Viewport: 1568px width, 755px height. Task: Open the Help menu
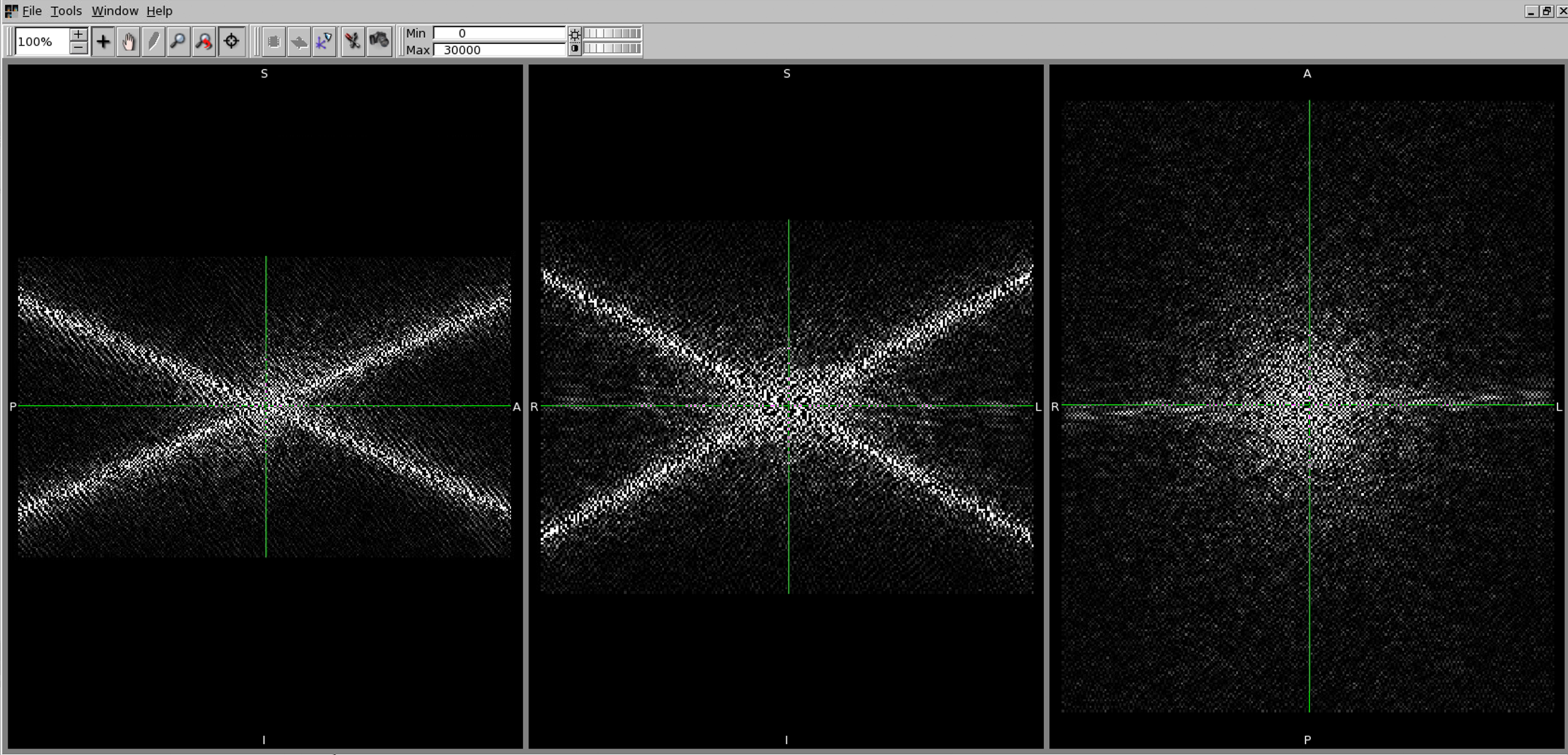click(x=159, y=11)
